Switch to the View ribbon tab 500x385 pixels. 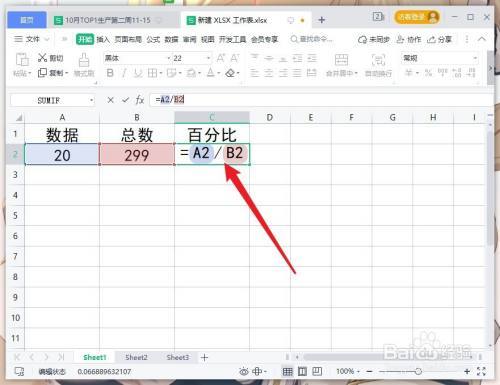point(207,39)
